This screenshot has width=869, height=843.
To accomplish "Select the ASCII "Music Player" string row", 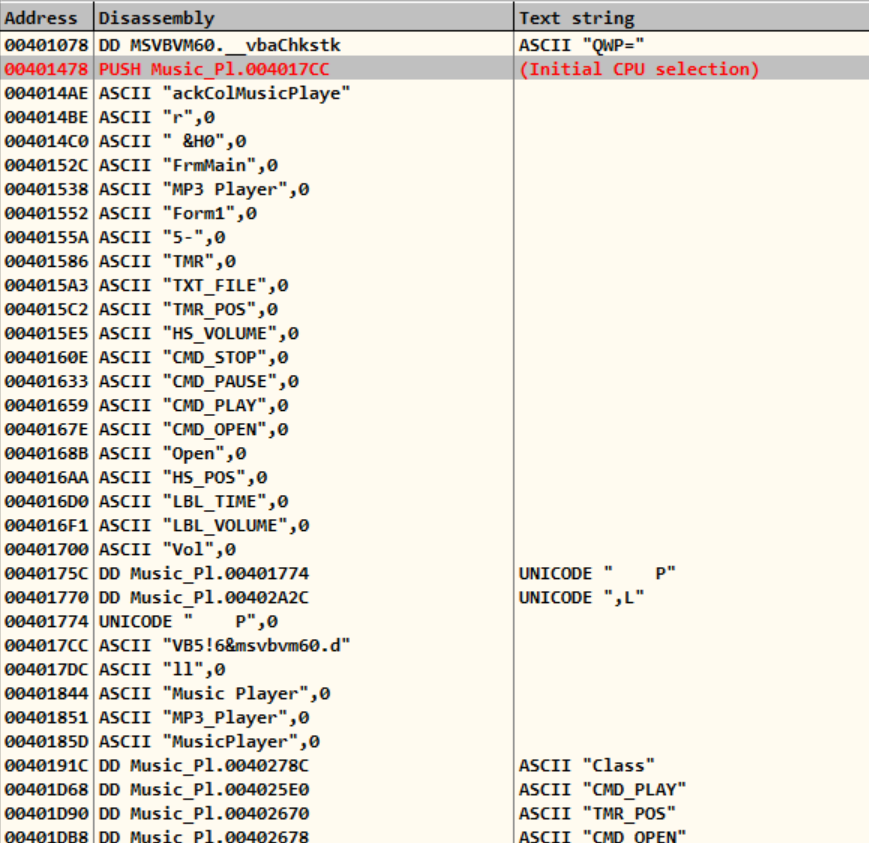I will pos(434,693).
